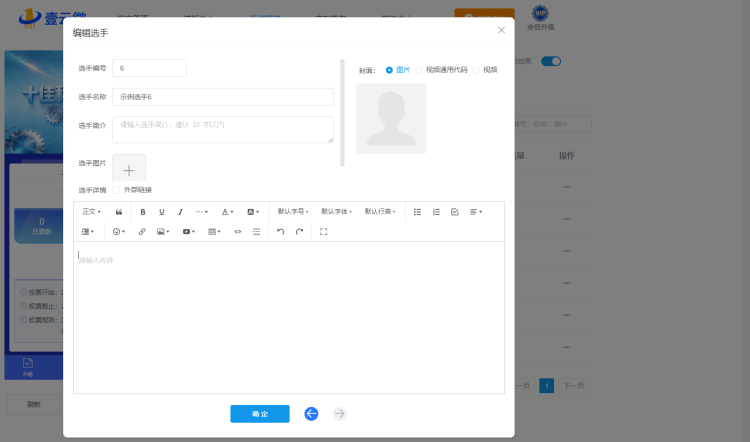This screenshot has width=750, height=442.
Task: Go to previous contestant with blue arrow
Action: coord(311,414)
